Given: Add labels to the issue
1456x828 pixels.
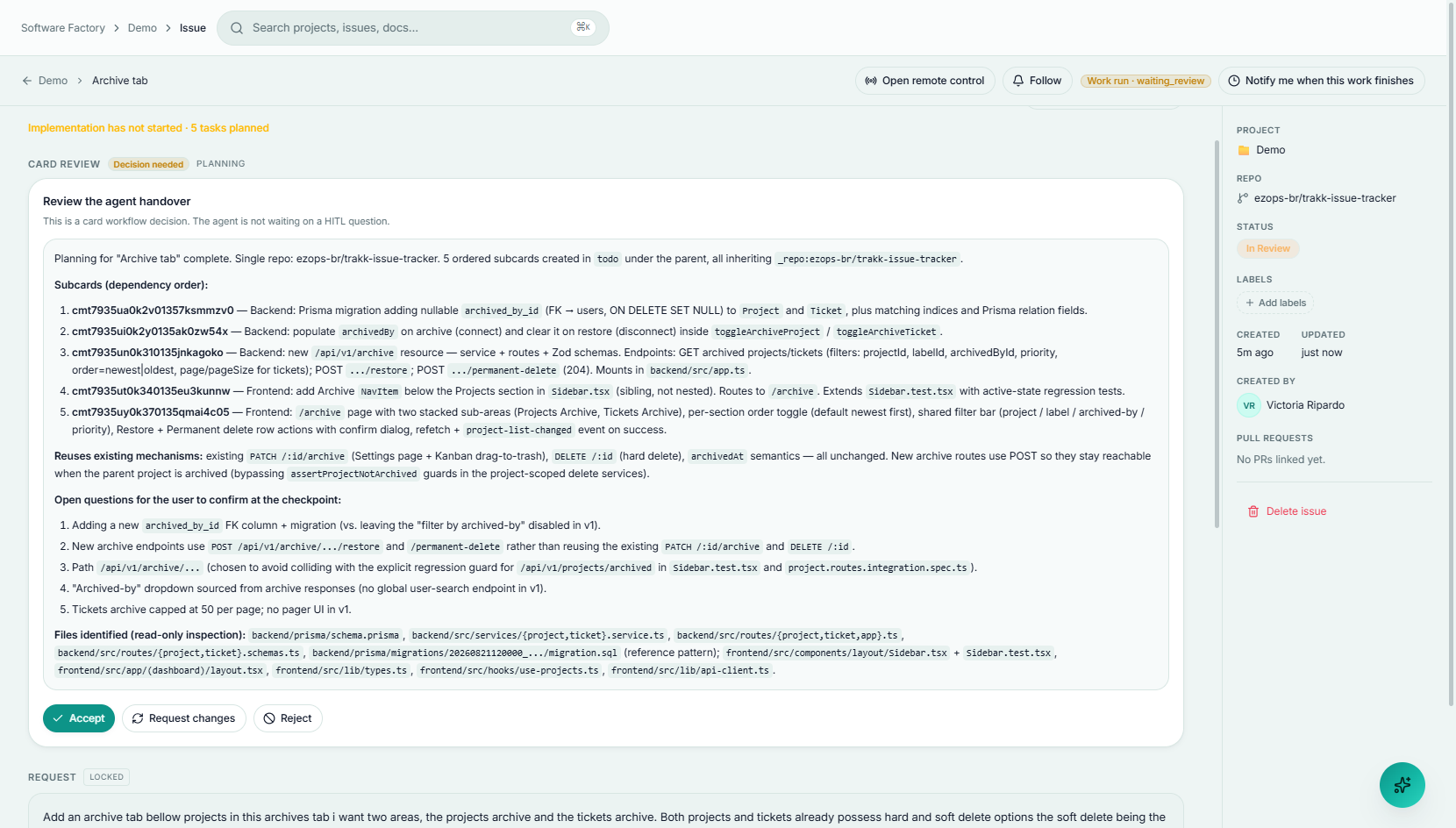Looking at the screenshot, I should (x=1275, y=303).
